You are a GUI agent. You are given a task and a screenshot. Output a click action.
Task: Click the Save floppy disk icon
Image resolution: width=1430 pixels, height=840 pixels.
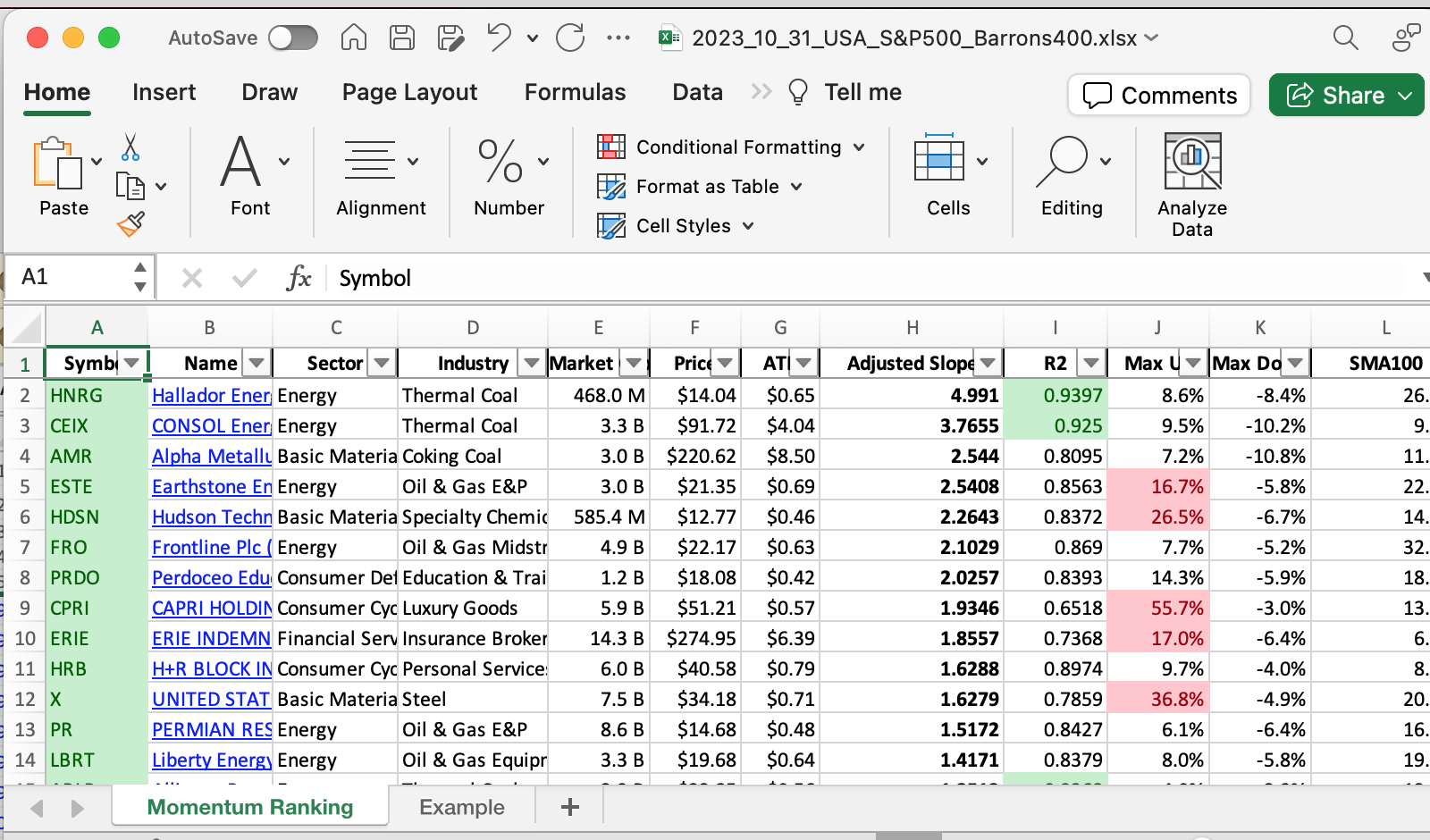402,38
